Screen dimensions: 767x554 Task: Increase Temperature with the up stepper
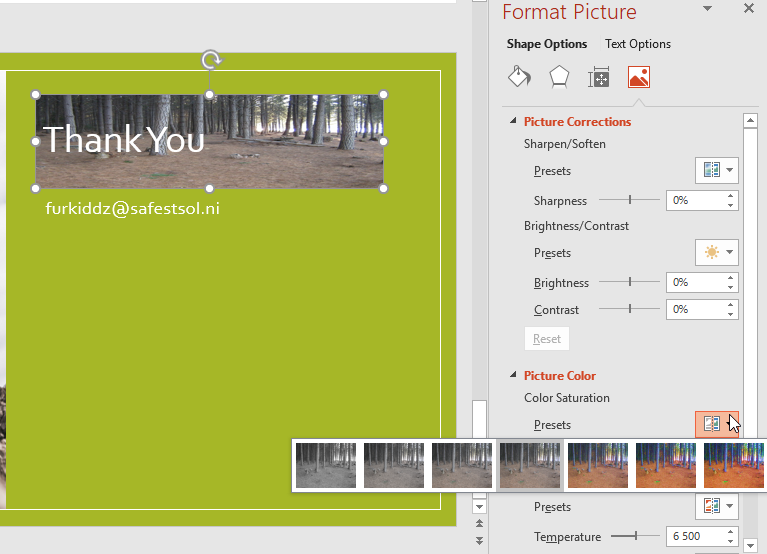click(x=730, y=532)
